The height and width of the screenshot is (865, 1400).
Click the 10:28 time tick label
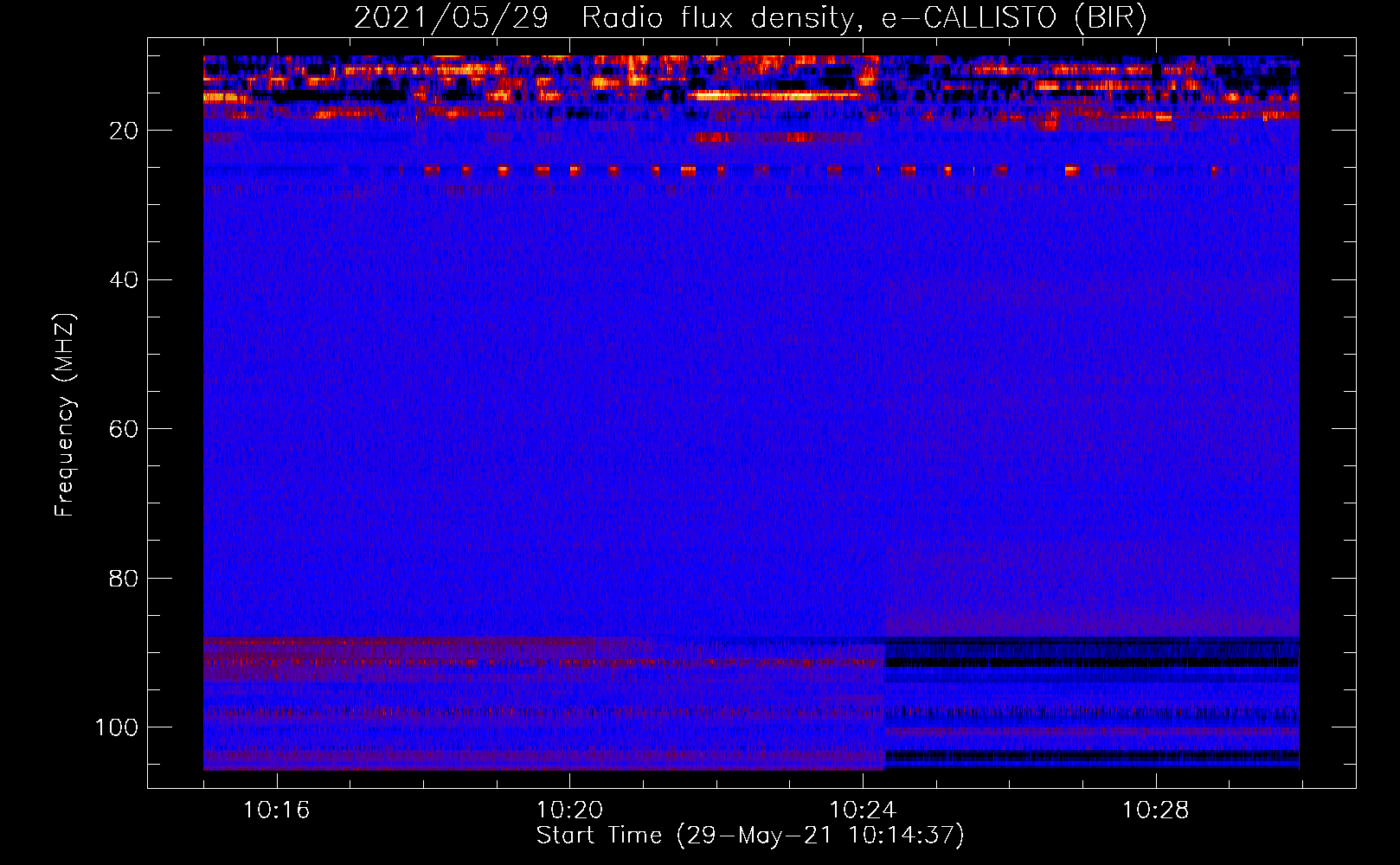pos(1156,811)
